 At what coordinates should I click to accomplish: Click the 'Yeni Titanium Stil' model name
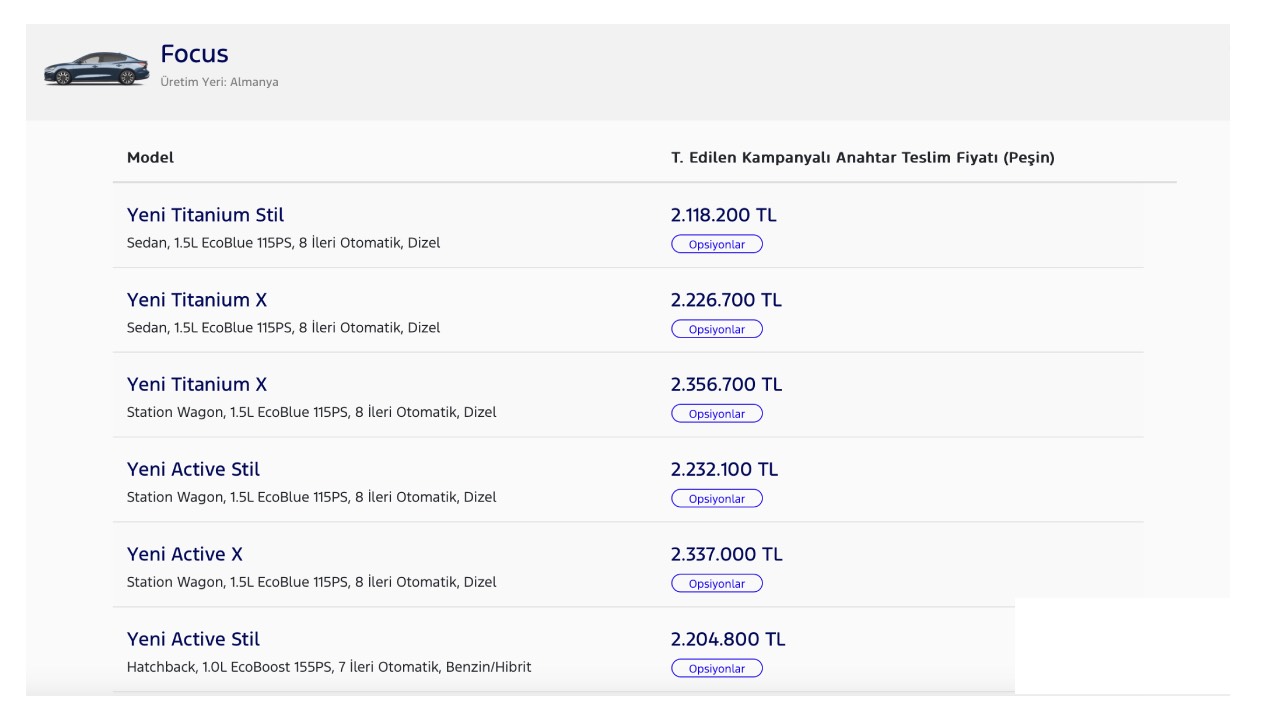(205, 215)
